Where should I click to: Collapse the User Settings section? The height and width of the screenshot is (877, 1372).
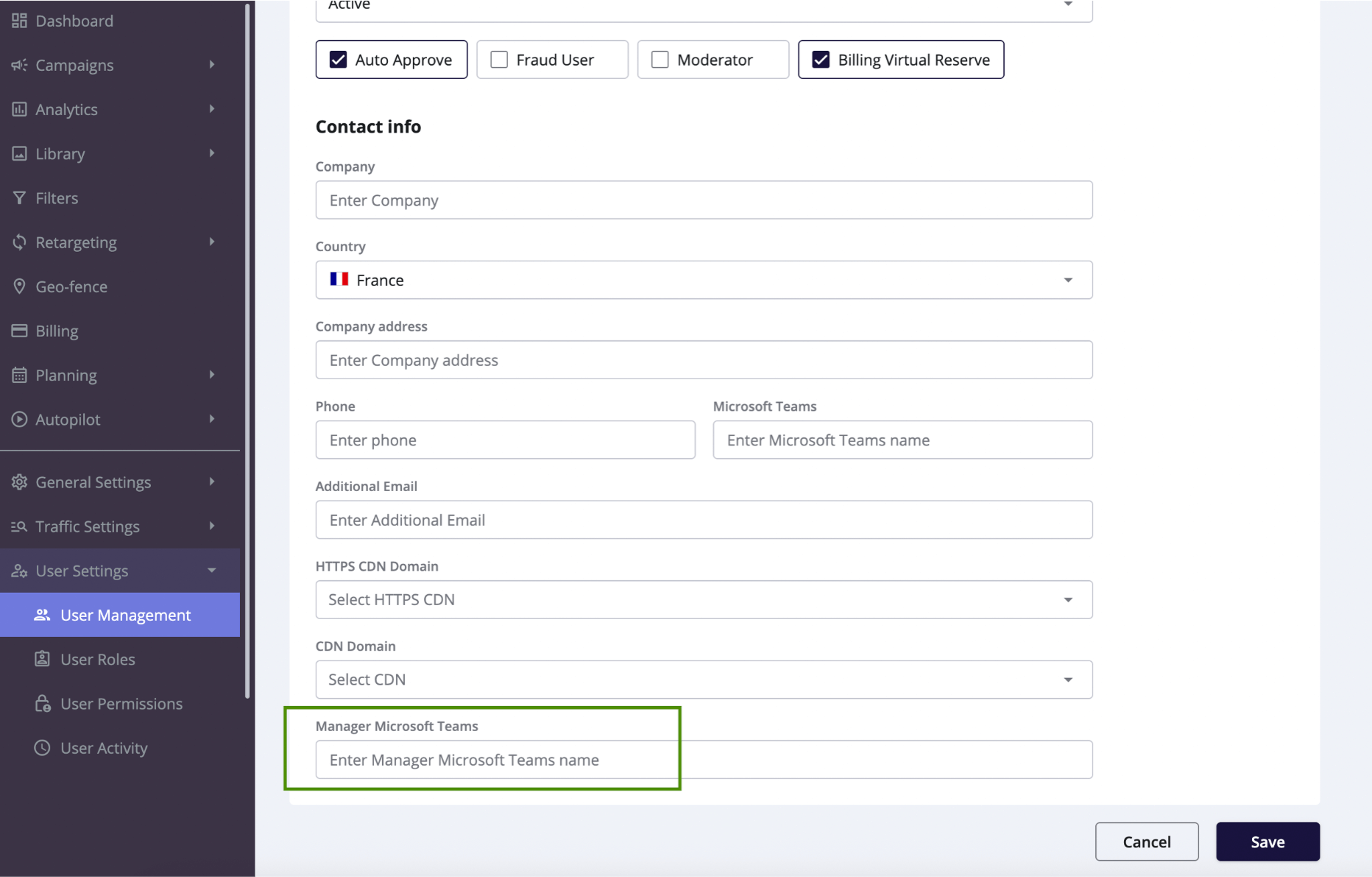coord(212,570)
